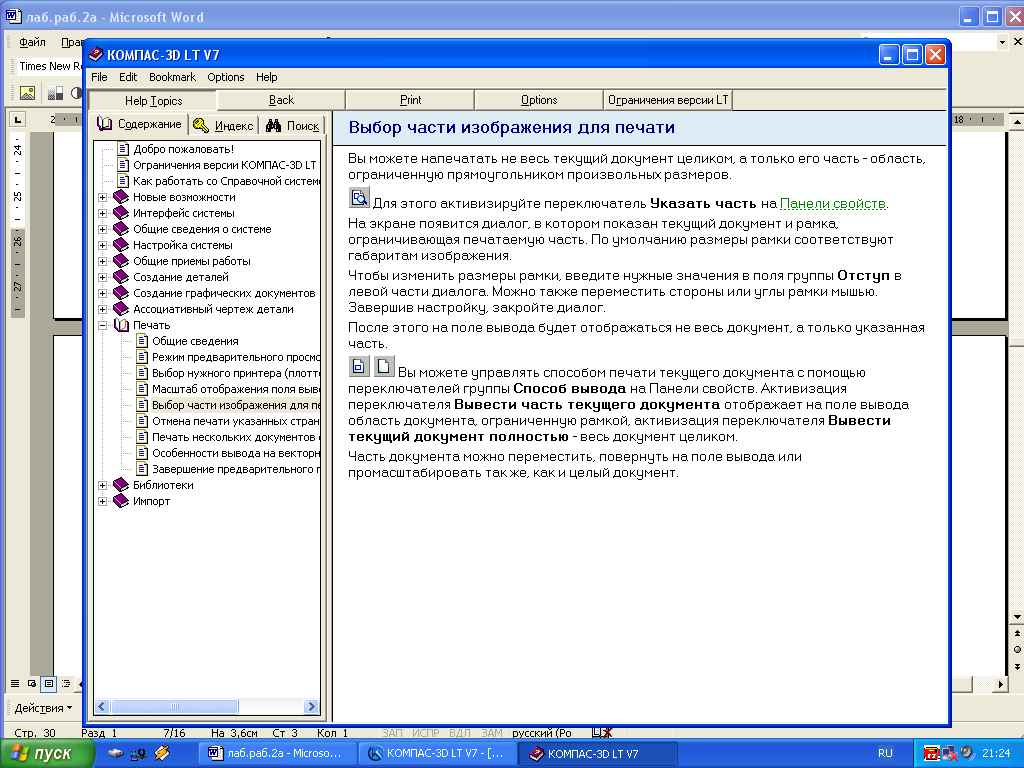Click the Specify part icon in help text

point(359,197)
